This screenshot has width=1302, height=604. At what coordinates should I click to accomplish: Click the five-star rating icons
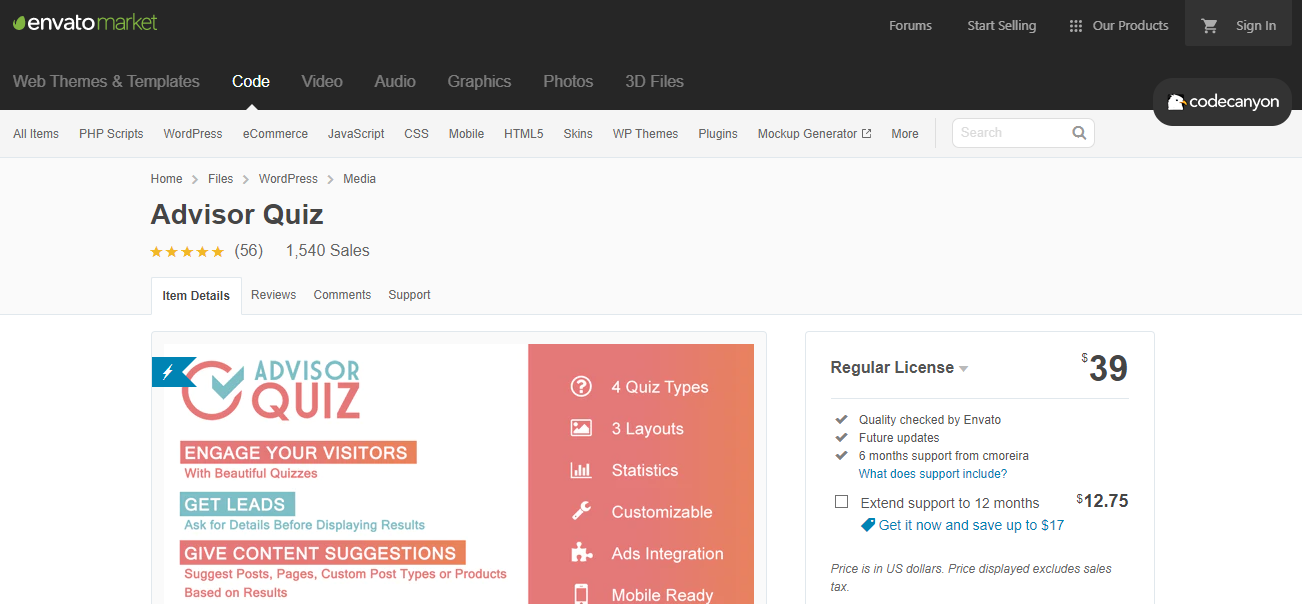point(187,252)
